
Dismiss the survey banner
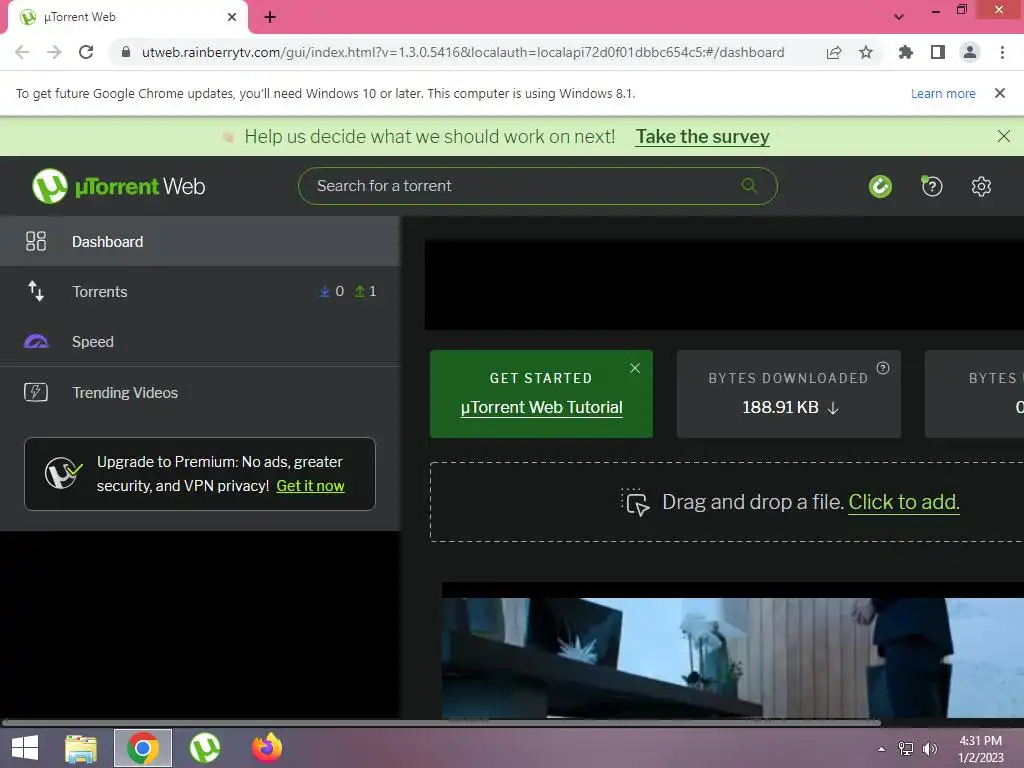coord(1004,136)
